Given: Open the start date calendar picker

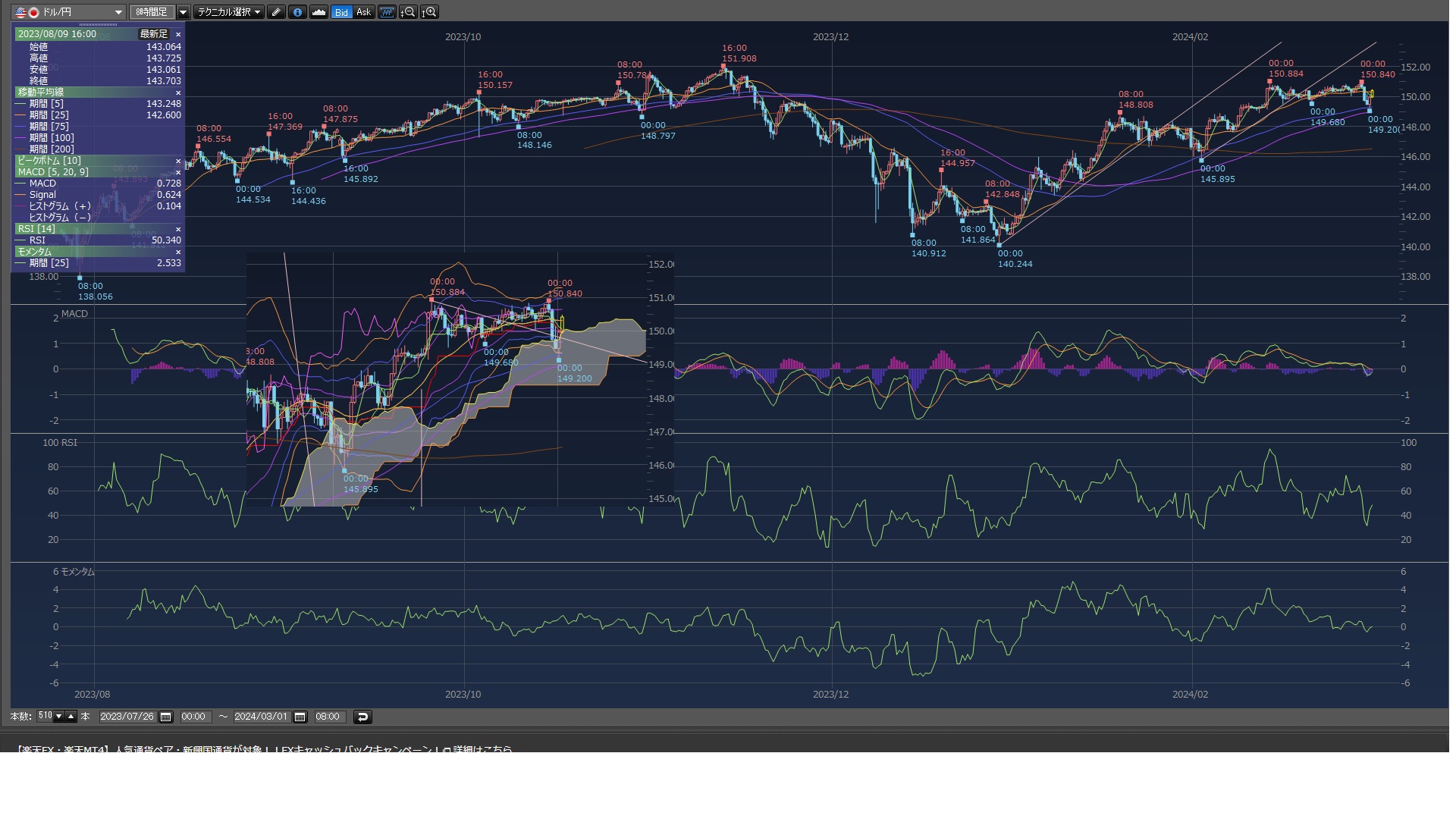Looking at the screenshot, I should point(166,717).
